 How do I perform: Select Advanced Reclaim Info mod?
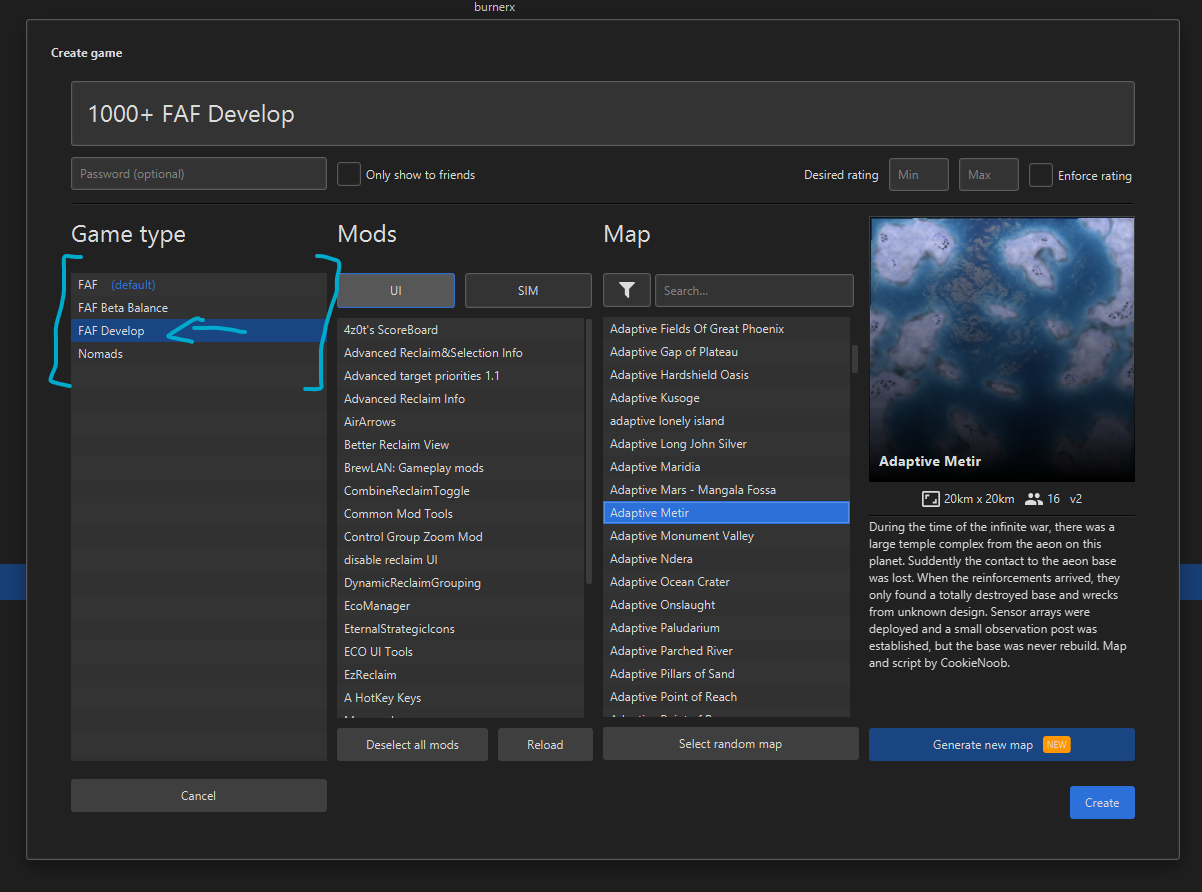[x=460, y=399]
